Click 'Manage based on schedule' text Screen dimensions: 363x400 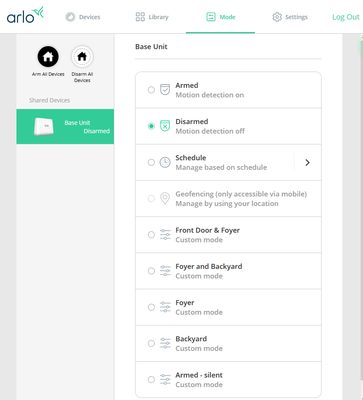click(x=221, y=167)
